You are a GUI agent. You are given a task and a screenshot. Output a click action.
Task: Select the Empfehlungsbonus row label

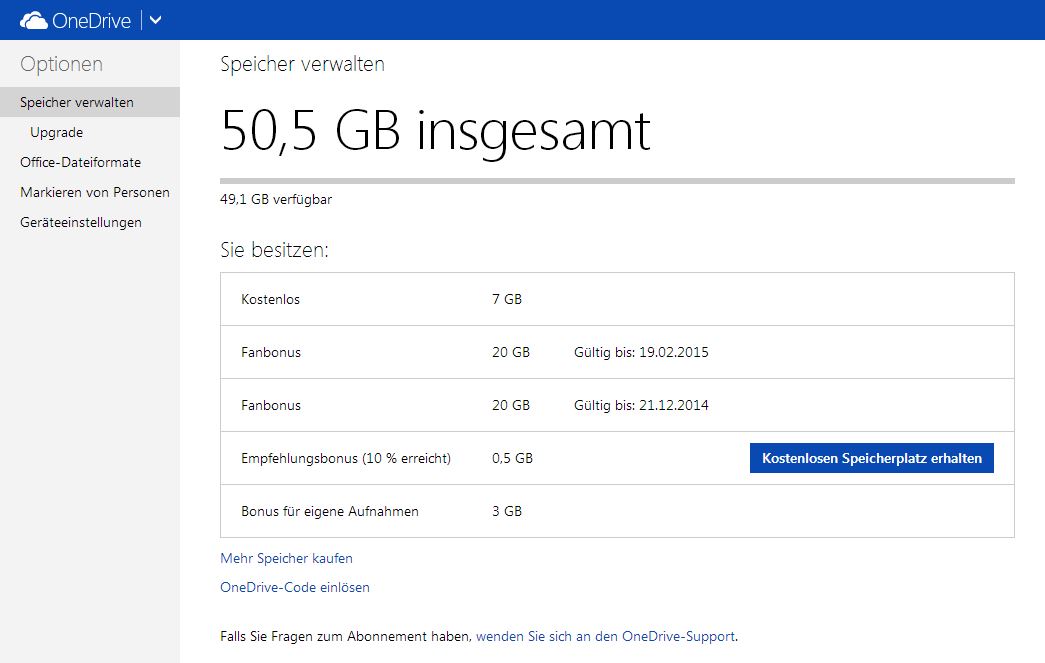346,458
